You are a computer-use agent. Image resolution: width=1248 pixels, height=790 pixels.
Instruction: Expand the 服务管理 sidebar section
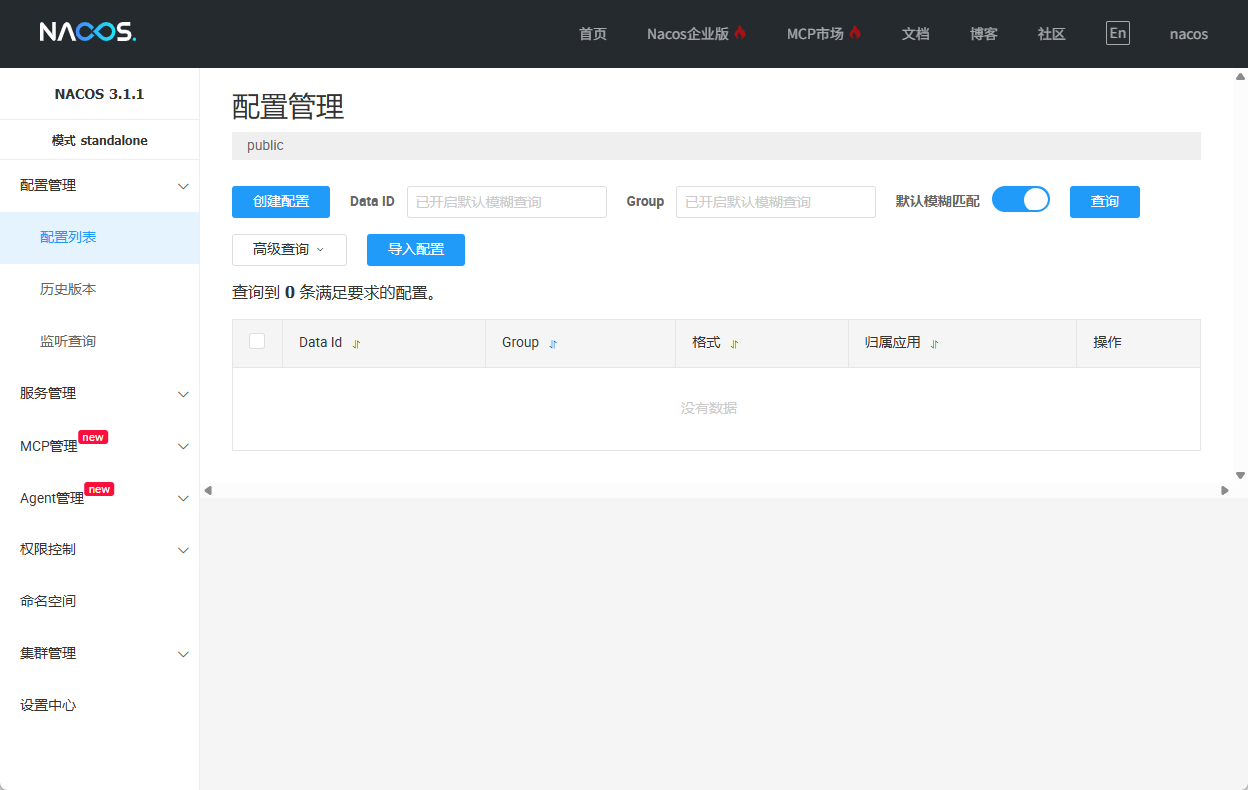tap(99, 394)
